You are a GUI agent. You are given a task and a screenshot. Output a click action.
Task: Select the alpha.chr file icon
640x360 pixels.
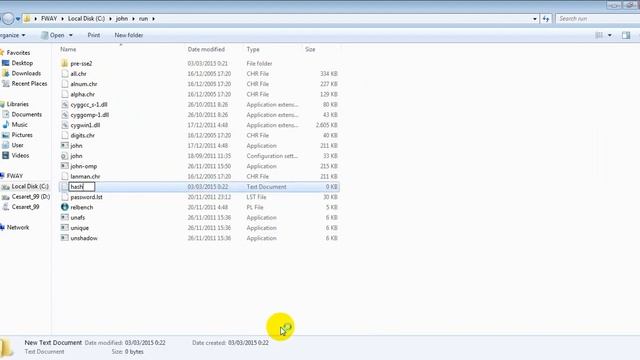click(x=64, y=94)
